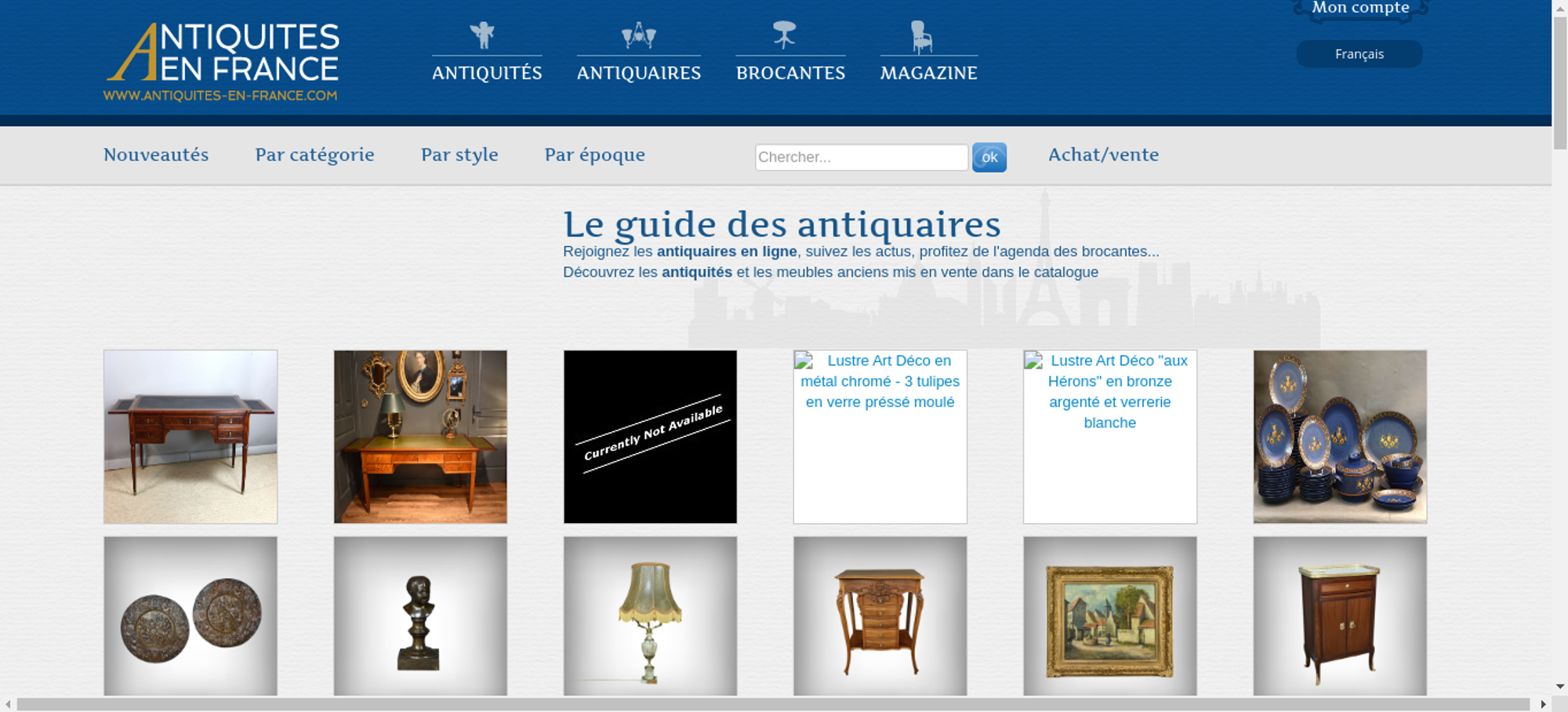The image size is (1568, 712).
Task: Click the chandelier icon above Antiquaires
Action: point(638,35)
